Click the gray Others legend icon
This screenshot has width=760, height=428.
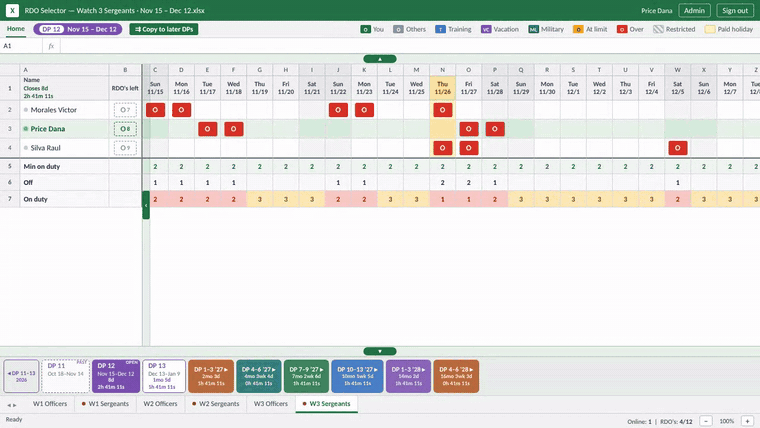[x=398, y=30]
